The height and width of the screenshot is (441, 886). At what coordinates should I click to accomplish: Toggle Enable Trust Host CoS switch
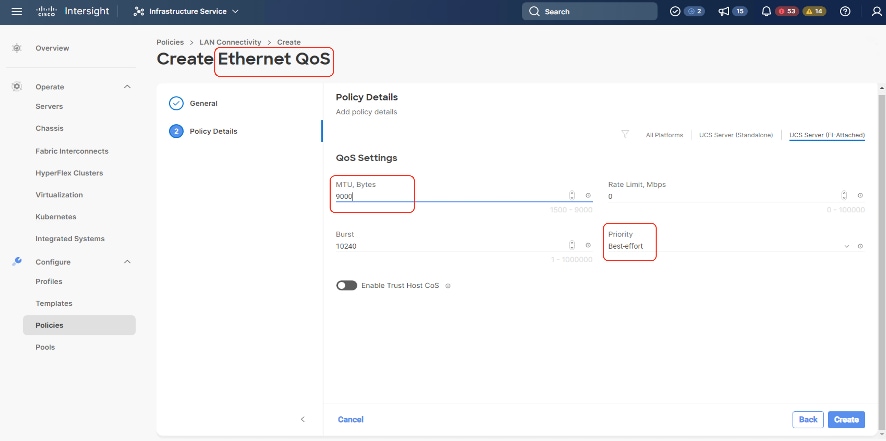346,286
